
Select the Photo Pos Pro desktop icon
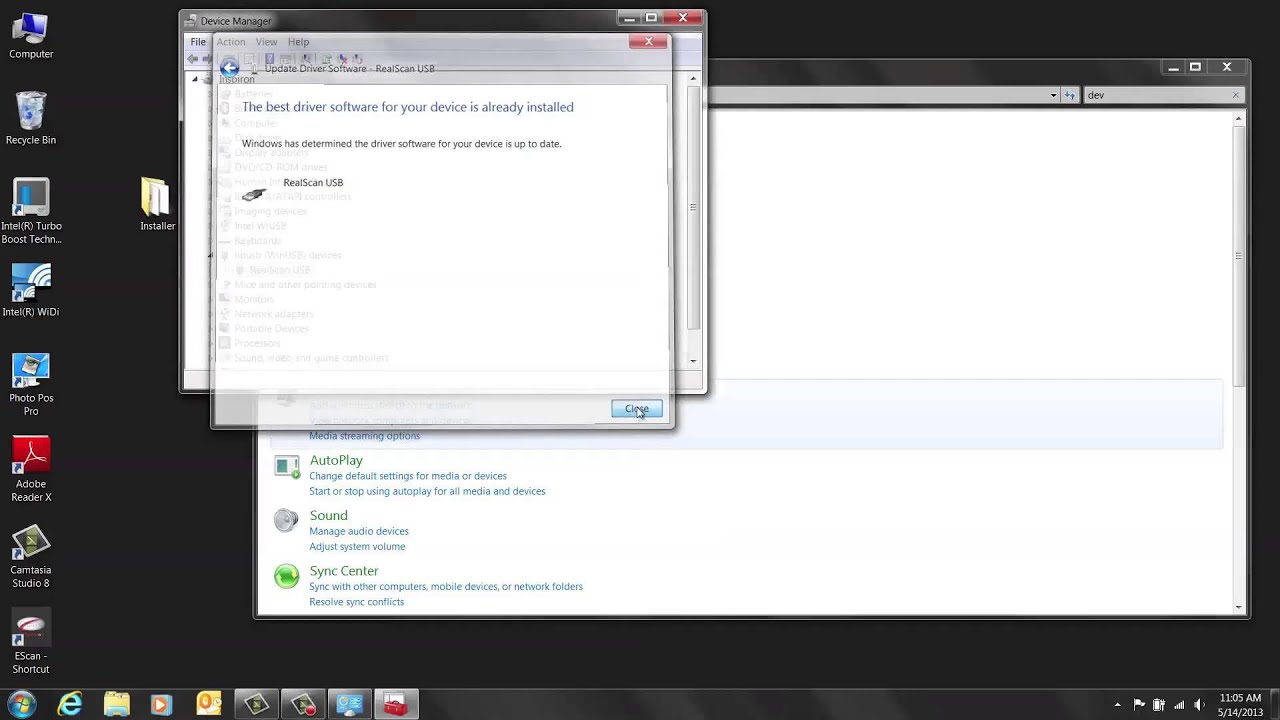[31, 385]
